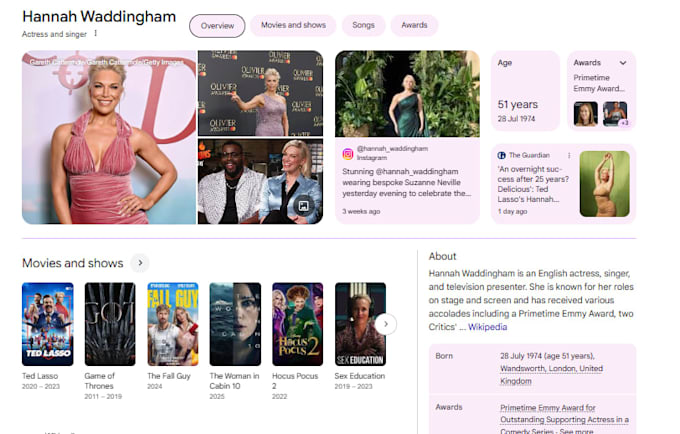Viewport: 680px width, 434px height.
Task: Open the Sex Education poster
Action: [360, 324]
